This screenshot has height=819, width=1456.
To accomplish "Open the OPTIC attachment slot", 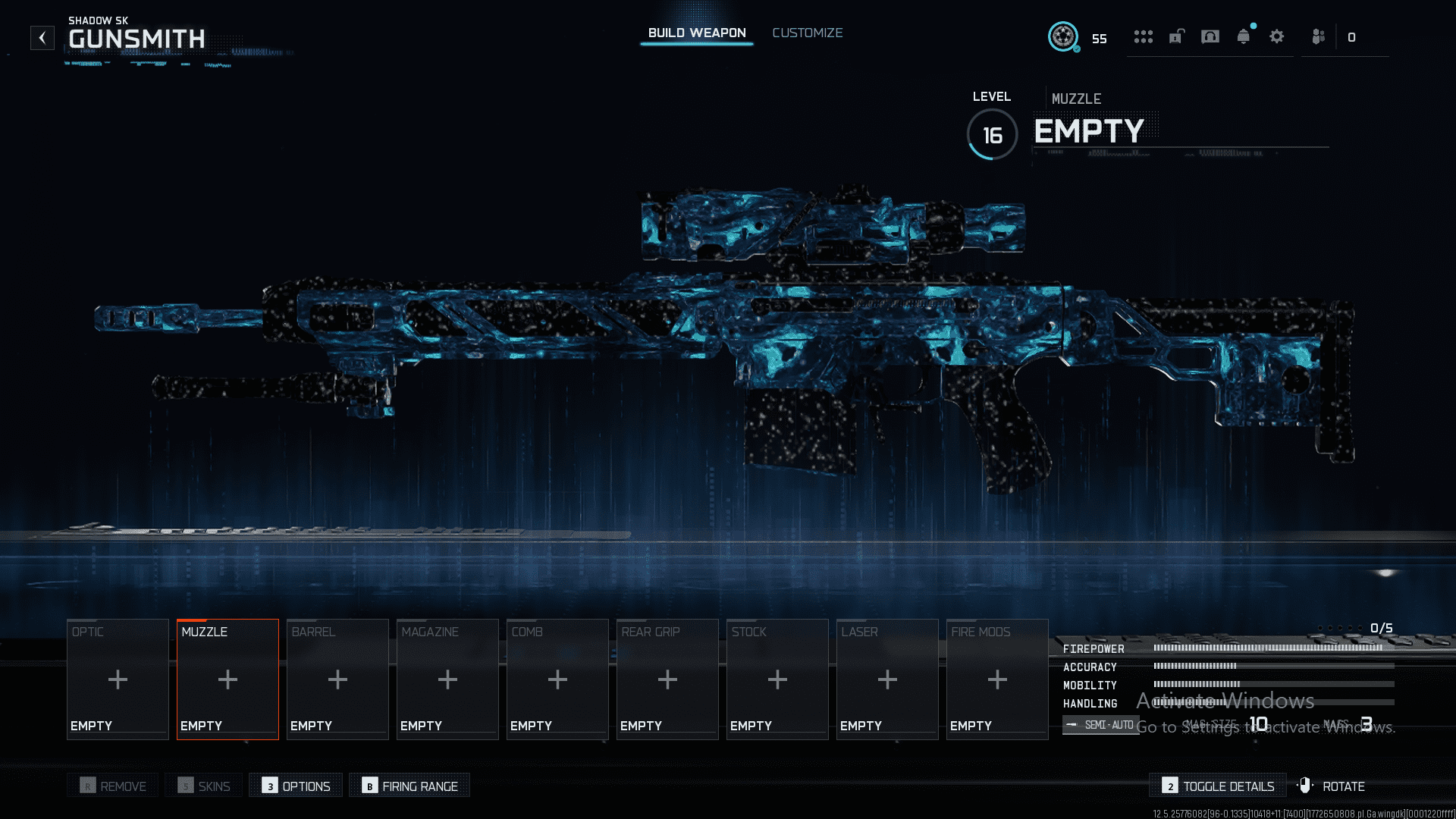I will 118,679.
